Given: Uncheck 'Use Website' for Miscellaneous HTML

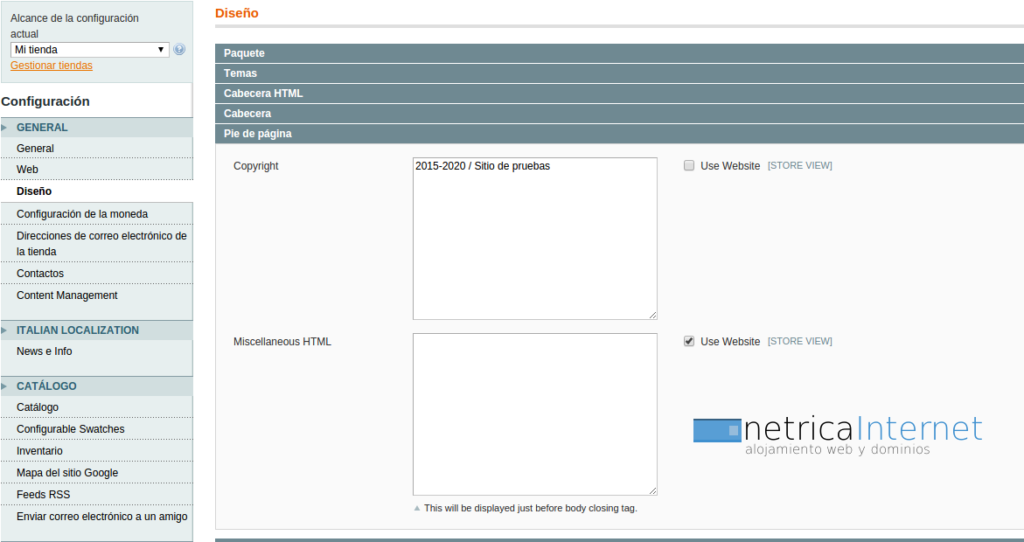Looking at the screenshot, I should pos(689,342).
